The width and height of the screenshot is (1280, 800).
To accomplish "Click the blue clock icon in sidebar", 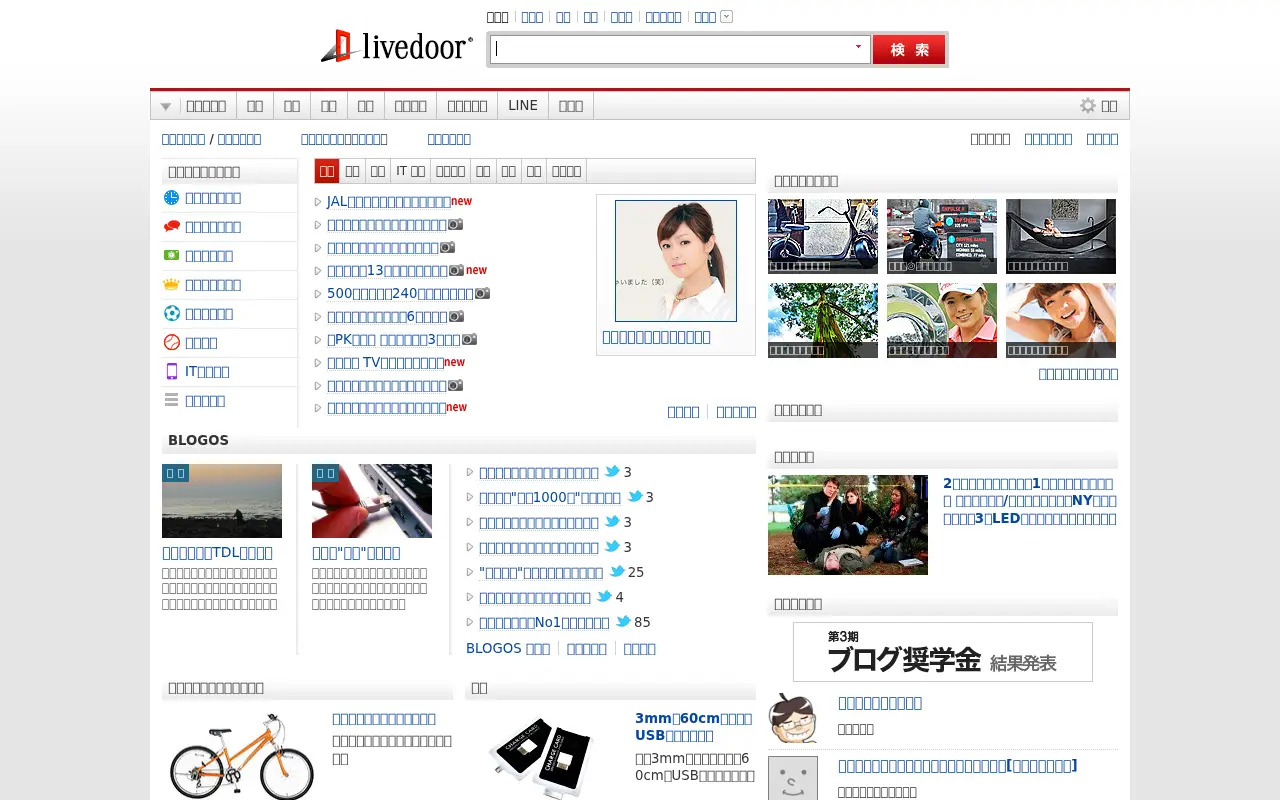I will coord(172,198).
